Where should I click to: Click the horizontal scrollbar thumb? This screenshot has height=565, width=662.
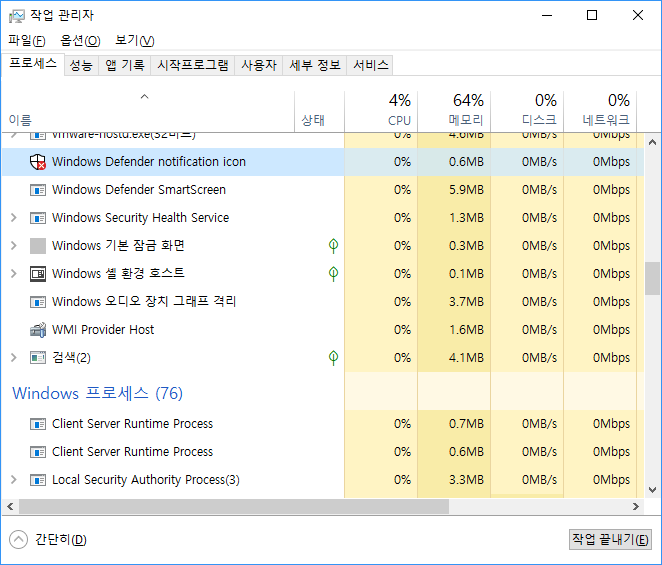[x=234, y=506]
